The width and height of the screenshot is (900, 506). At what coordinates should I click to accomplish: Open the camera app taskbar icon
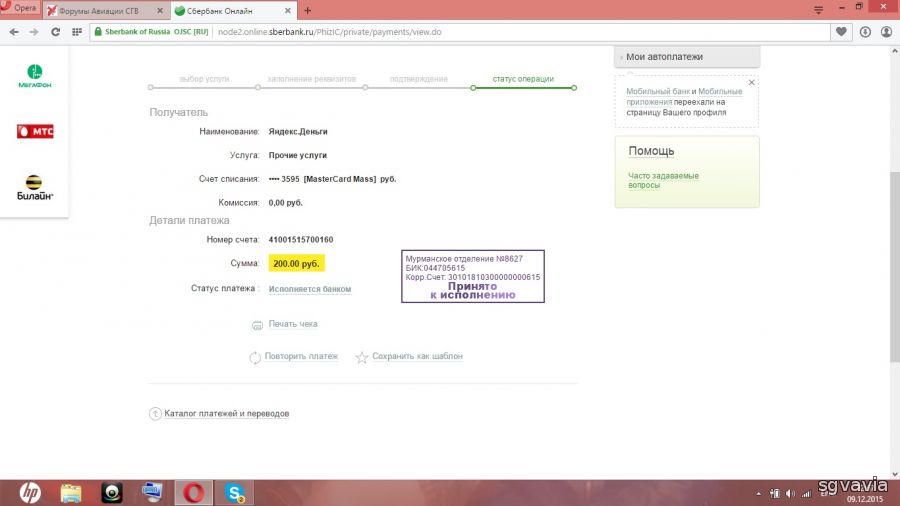pyautogui.click(x=112, y=493)
